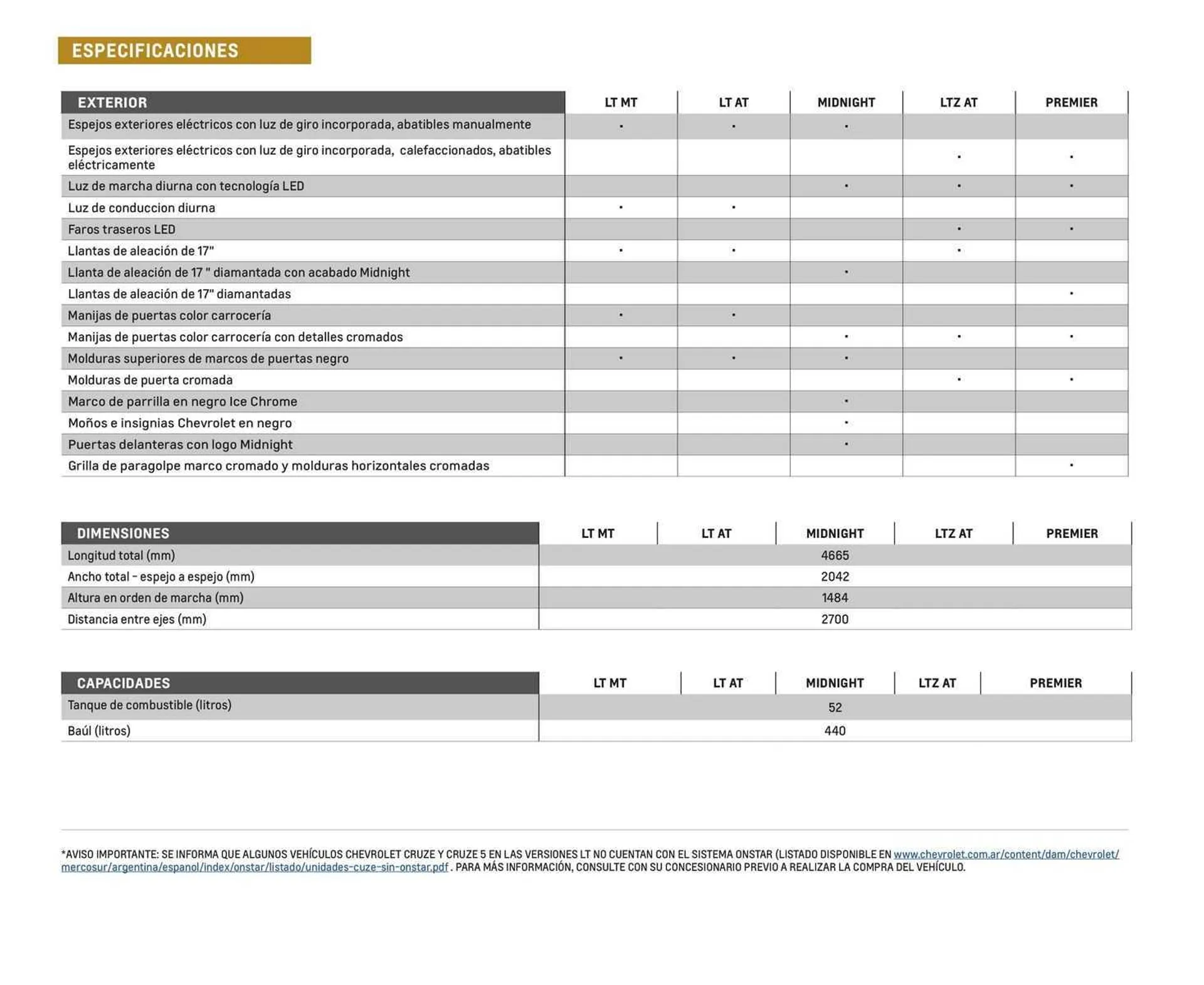
Task: Click the value 4665
Action: (x=835, y=556)
